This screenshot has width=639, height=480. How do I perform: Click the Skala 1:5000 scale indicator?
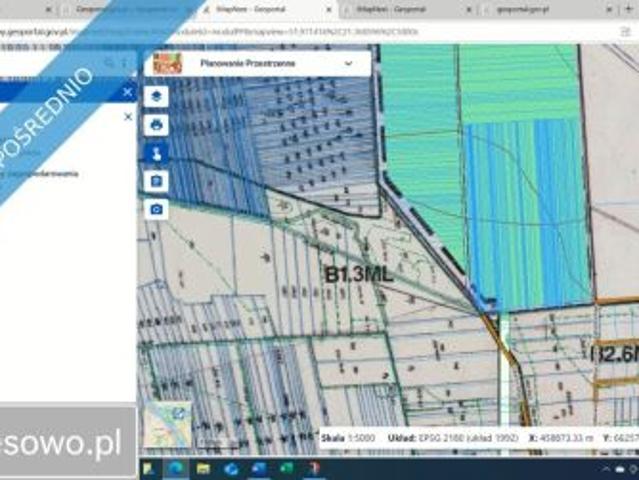tap(356, 438)
